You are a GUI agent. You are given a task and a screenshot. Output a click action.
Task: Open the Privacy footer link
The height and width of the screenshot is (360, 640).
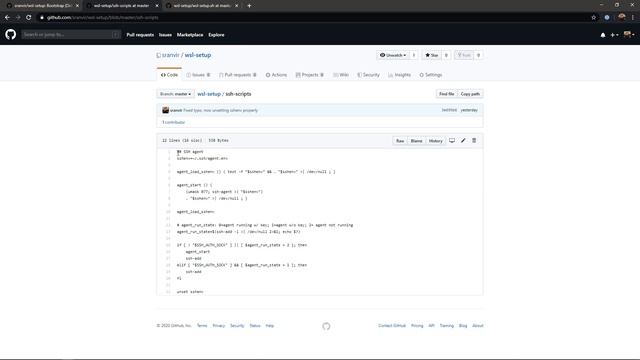[219, 326]
